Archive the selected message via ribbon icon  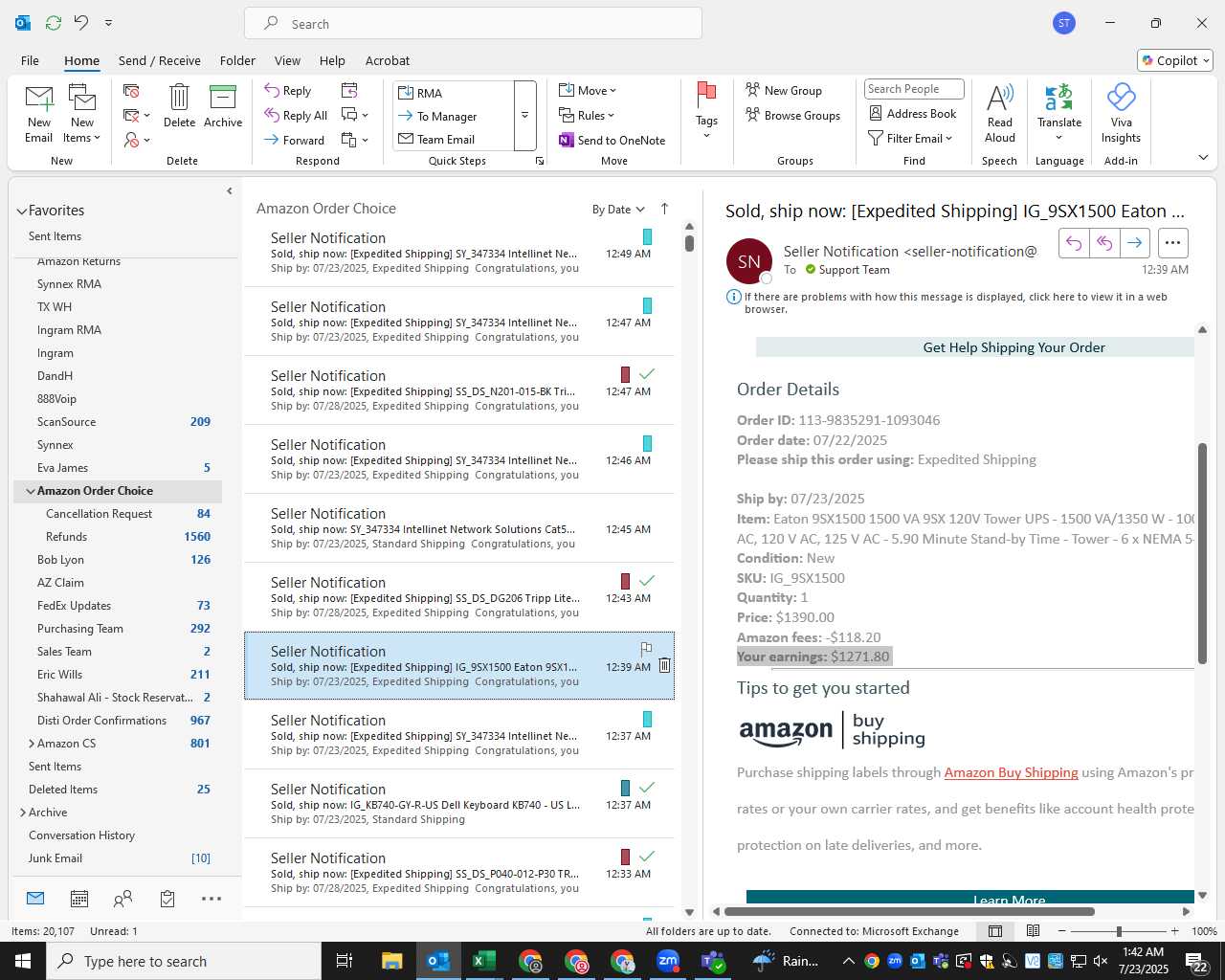tap(223, 105)
